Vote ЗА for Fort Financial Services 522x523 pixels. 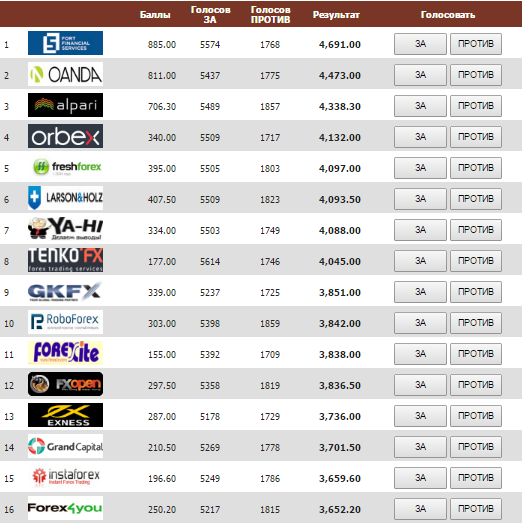click(x=420, y=44)
